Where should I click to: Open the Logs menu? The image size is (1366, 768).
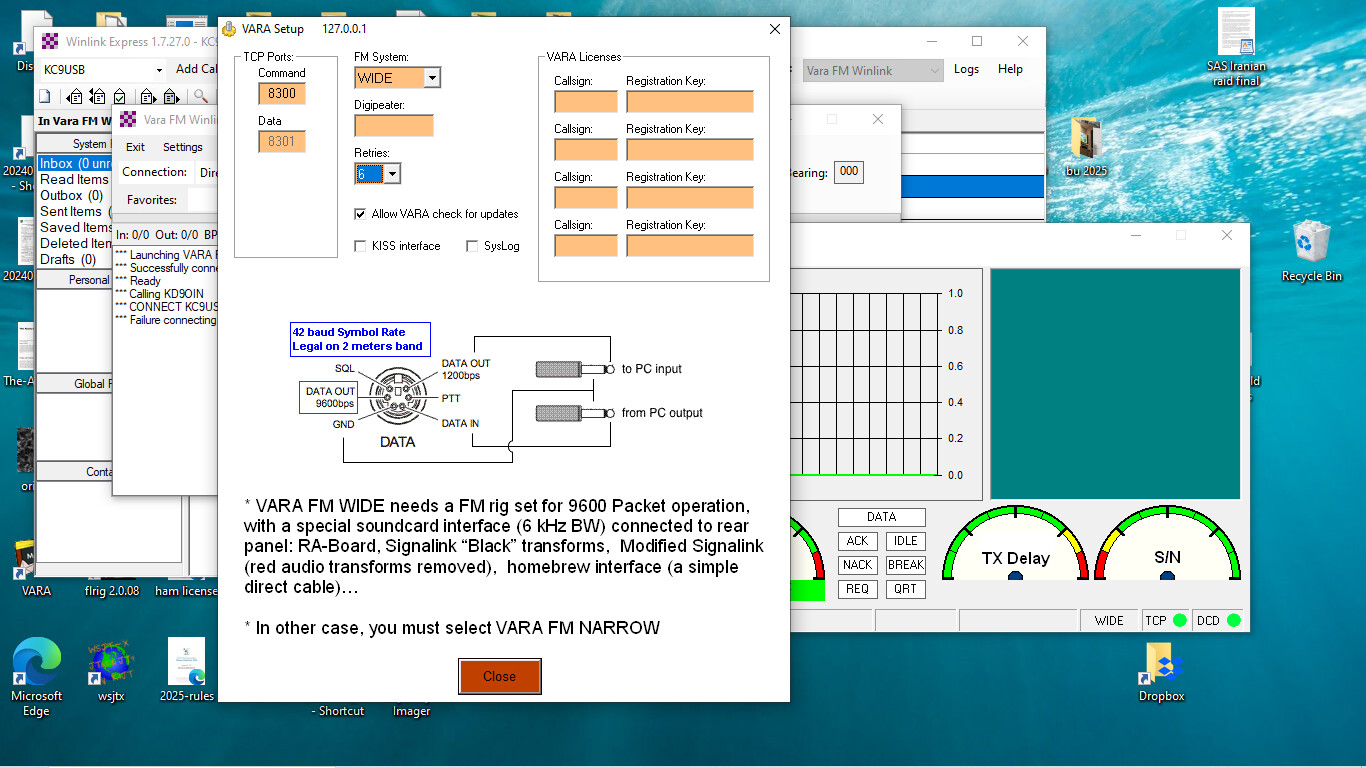966,69
